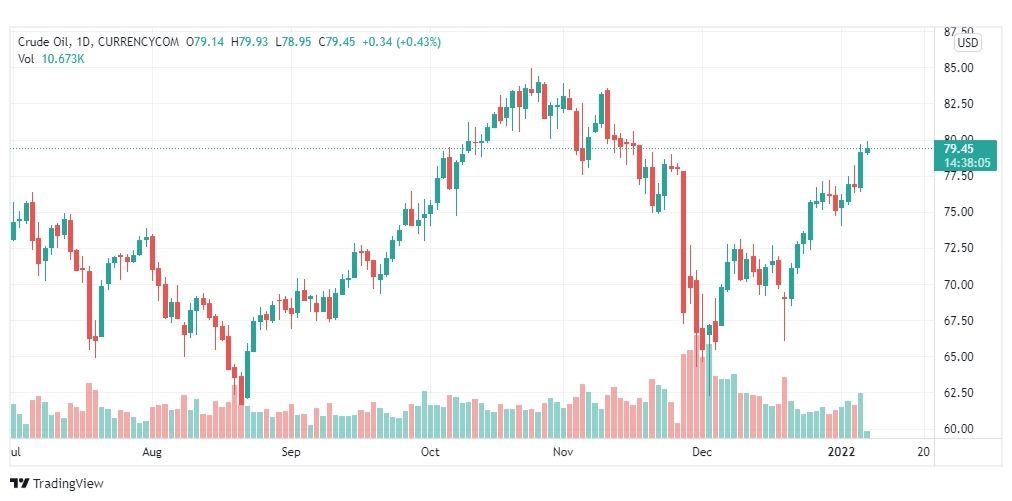This screenshot has width=1012, height=501.
Task: Click the latest green candlestick
Action: point(867,150)
